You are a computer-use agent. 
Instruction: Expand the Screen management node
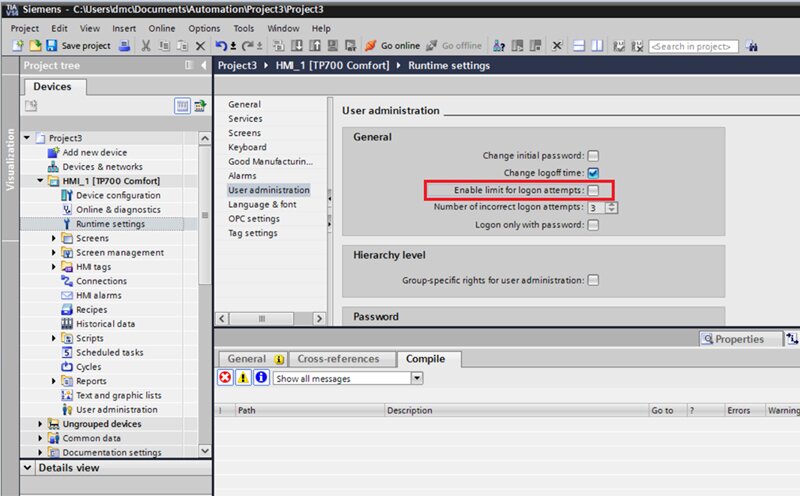point(53,253)
